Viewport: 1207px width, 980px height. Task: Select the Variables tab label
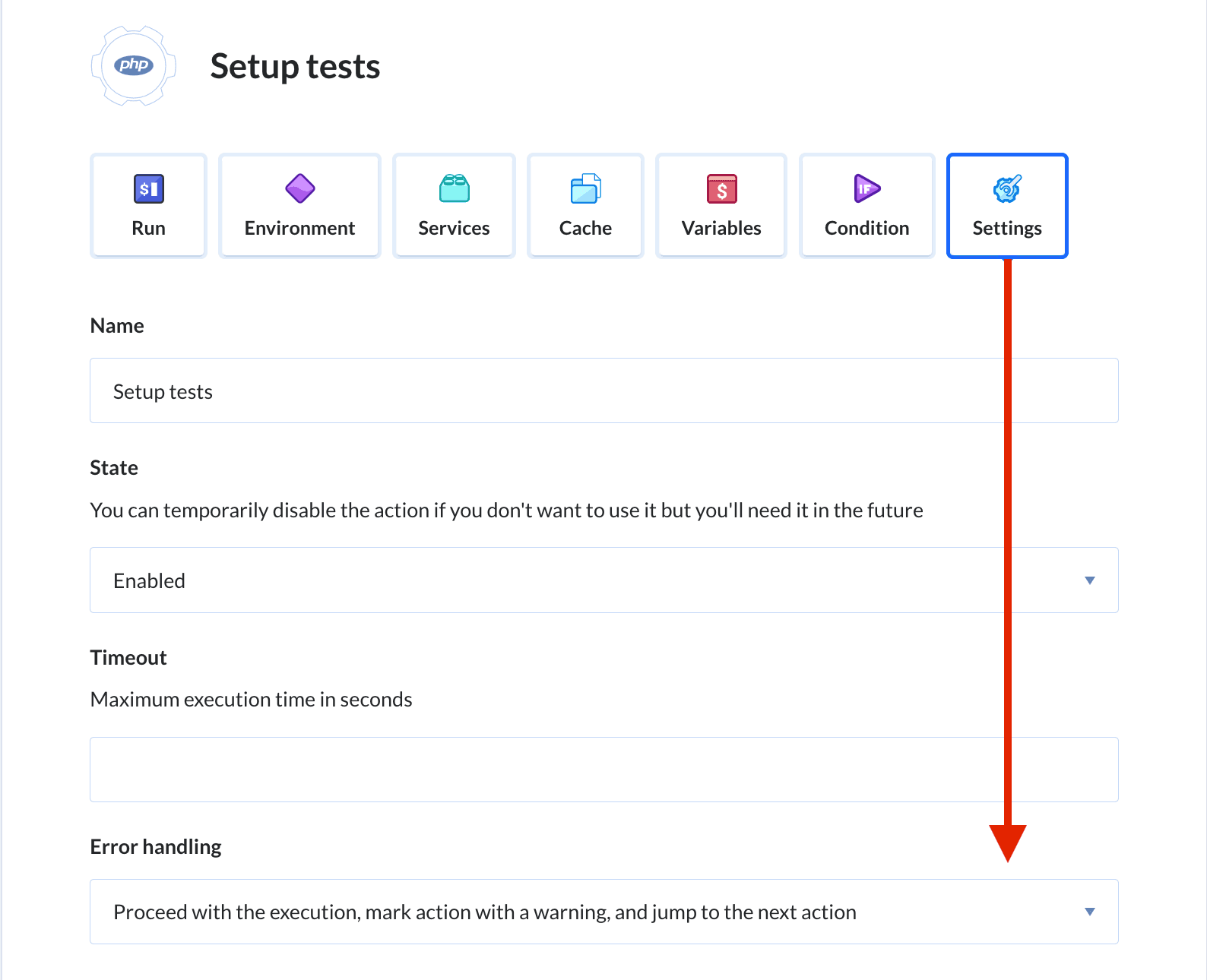click(x=721, y=228)
